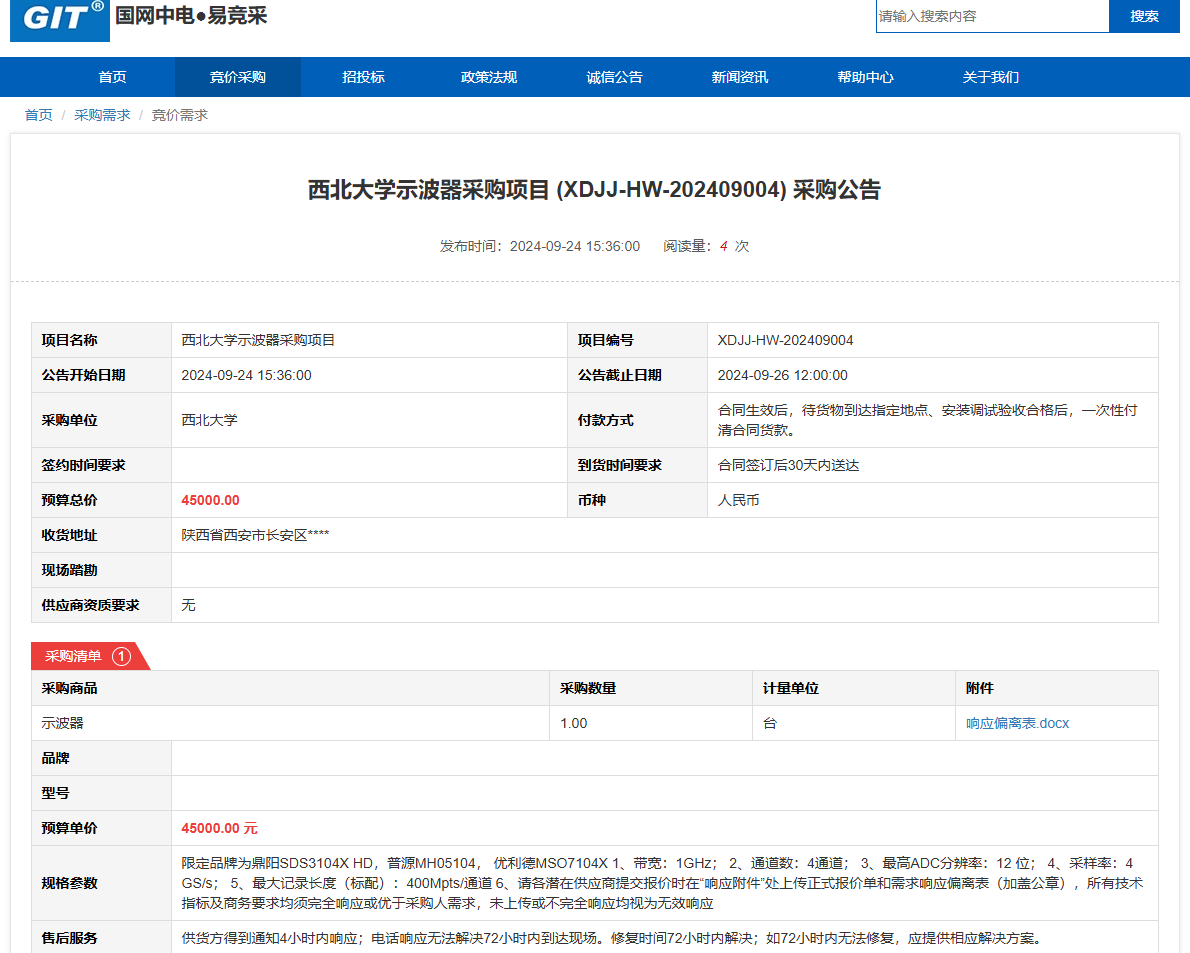Type in the search input field
1190x953 pixels.
(x=992, y=16)
